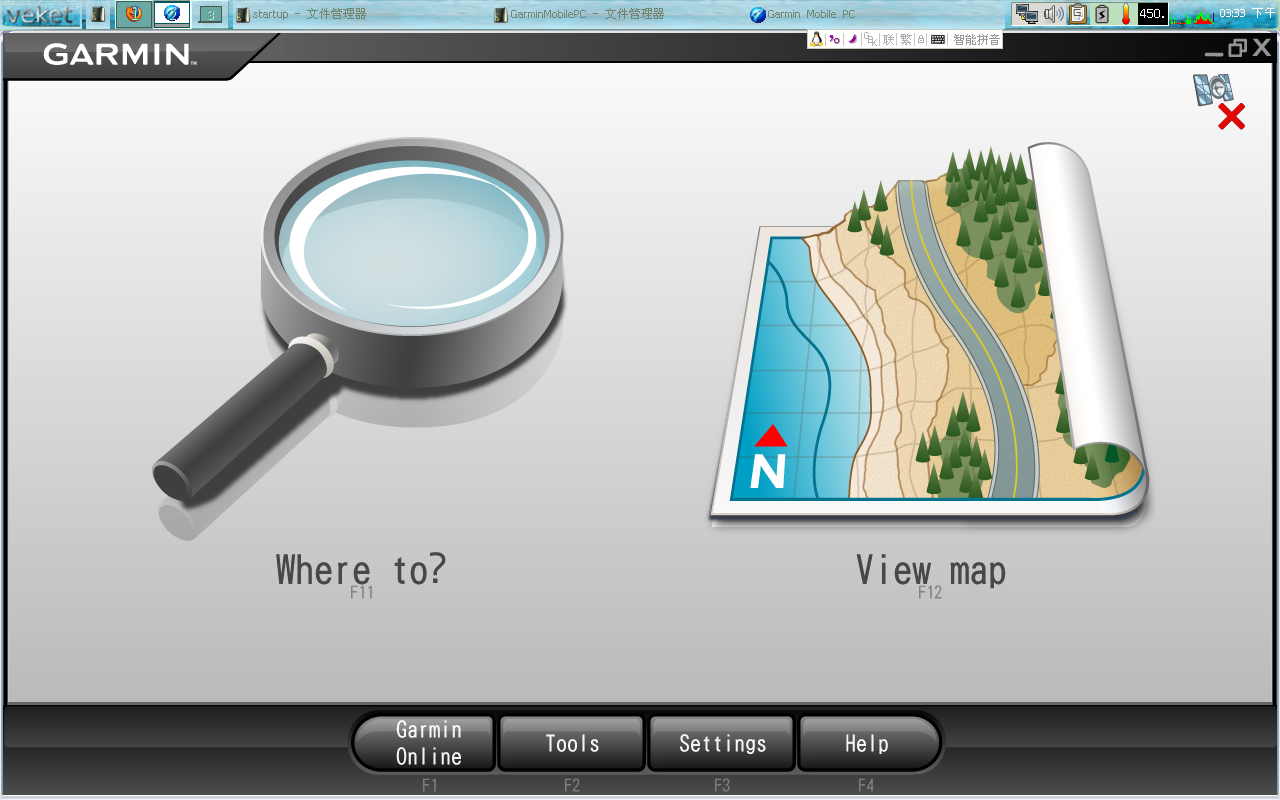Open the virtual keyboard icon in input bar
The height and width of the screenshot is (800, 1280).
(x=938, y=39)
